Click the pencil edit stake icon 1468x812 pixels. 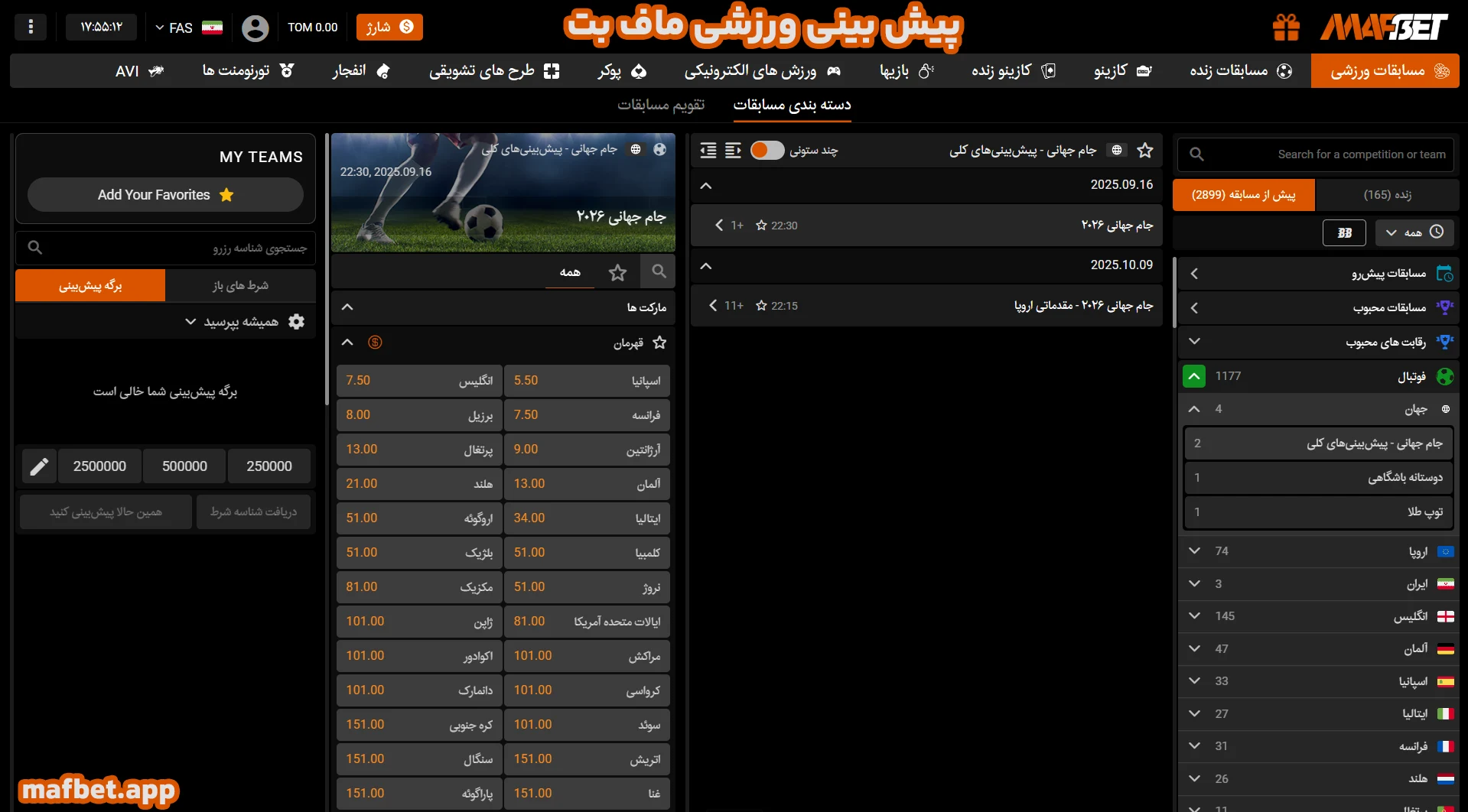pyautogui.click(x=39, y=466)
